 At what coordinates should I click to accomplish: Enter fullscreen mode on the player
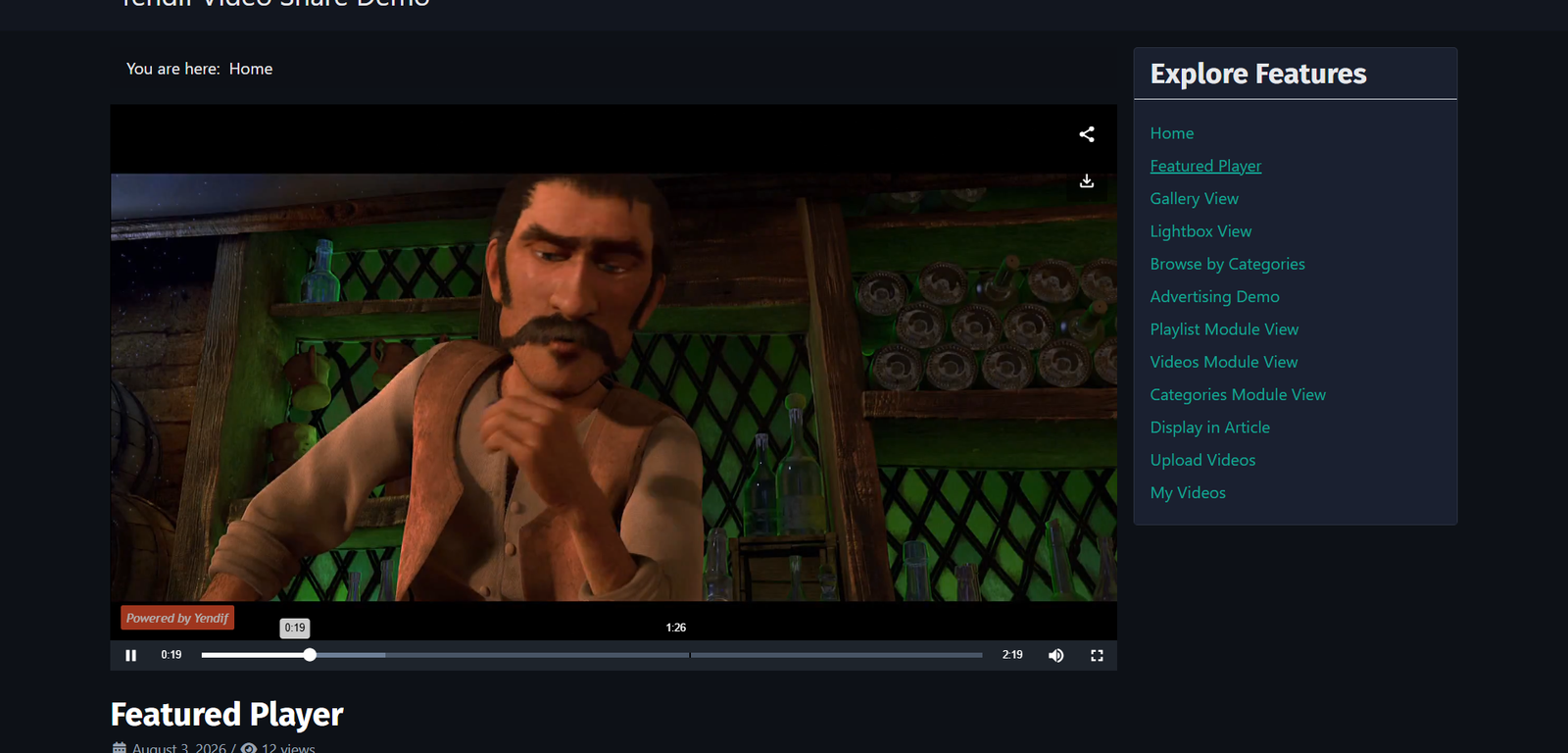(x=1097, y=655)
